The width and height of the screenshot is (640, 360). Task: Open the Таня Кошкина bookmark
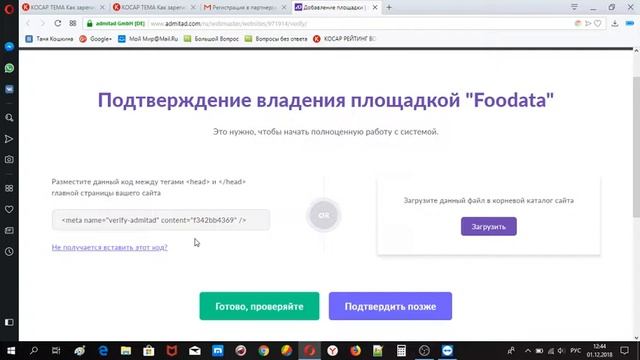[49, 39]
